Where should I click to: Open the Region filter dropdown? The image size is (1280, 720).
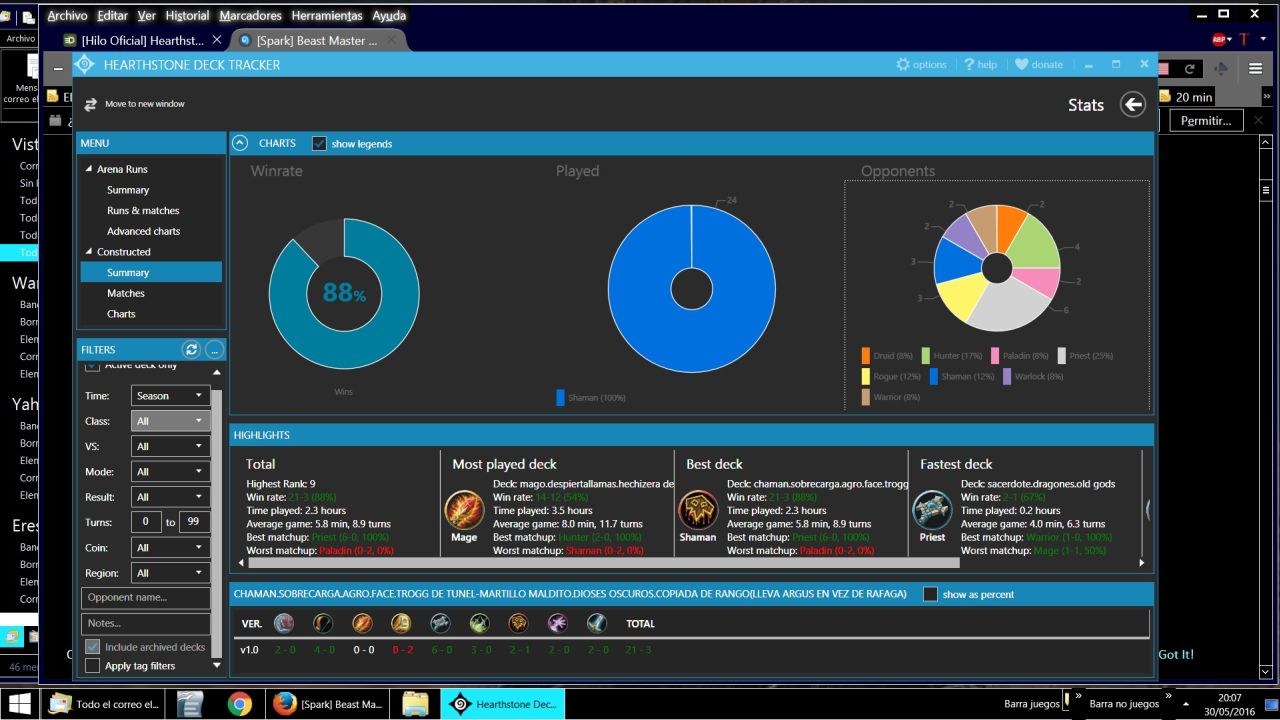[170, 573]
